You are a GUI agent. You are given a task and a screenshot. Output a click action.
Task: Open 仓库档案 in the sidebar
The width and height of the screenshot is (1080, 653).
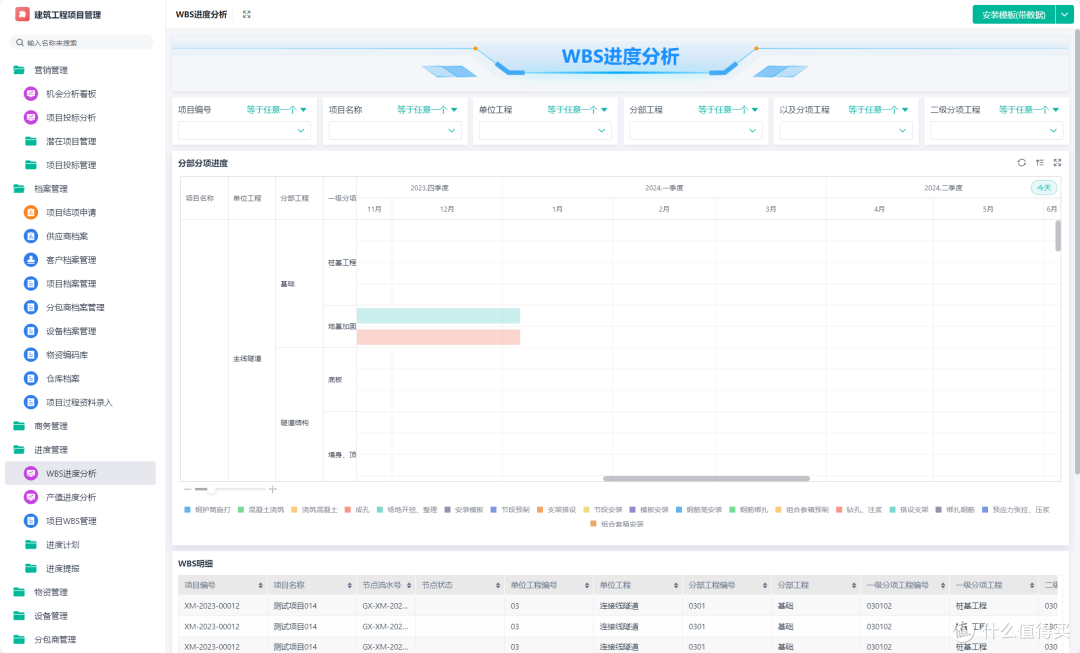pyautogui.click(x=63, y=378)
